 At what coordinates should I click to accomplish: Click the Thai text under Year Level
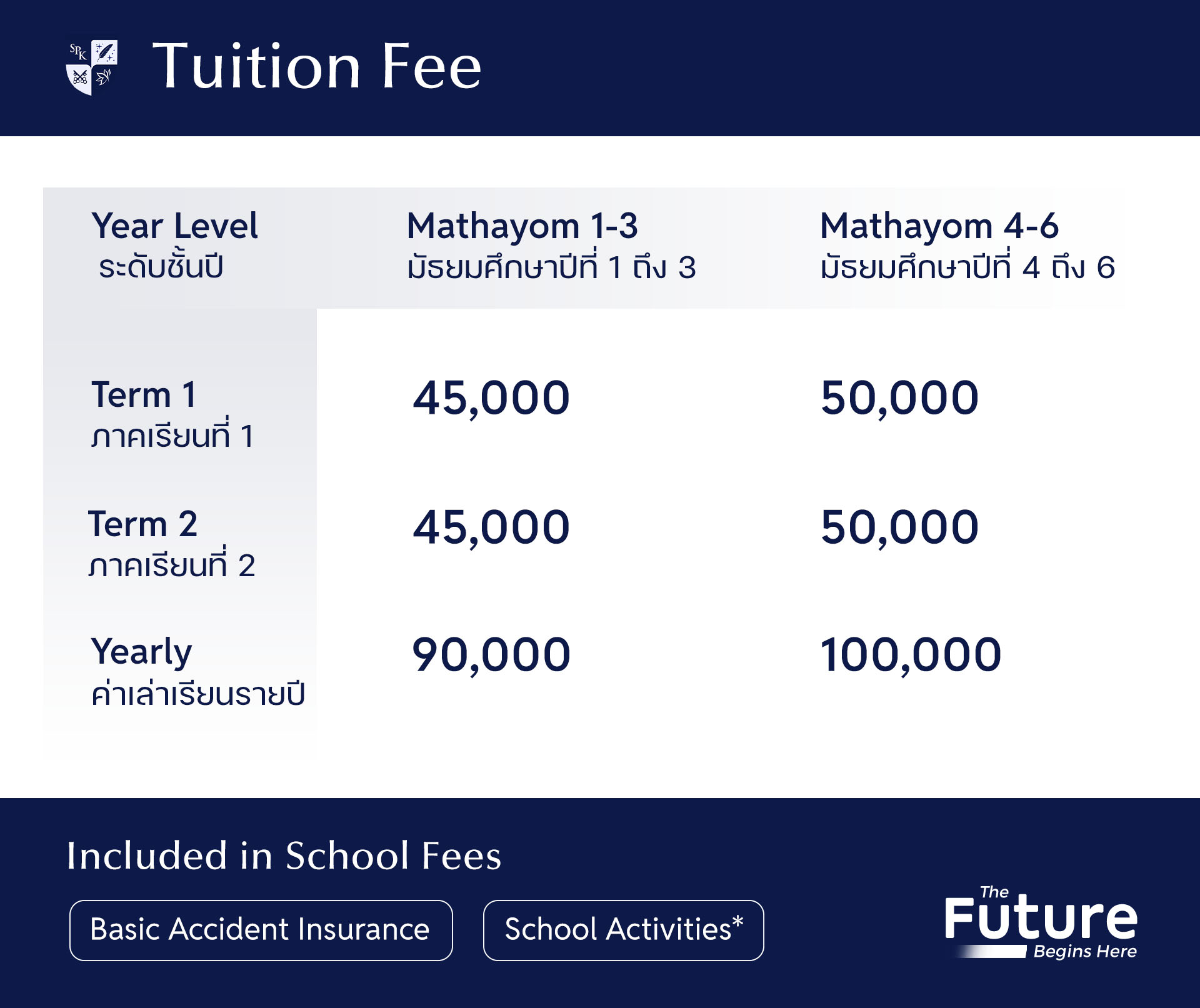coord(161,267)
